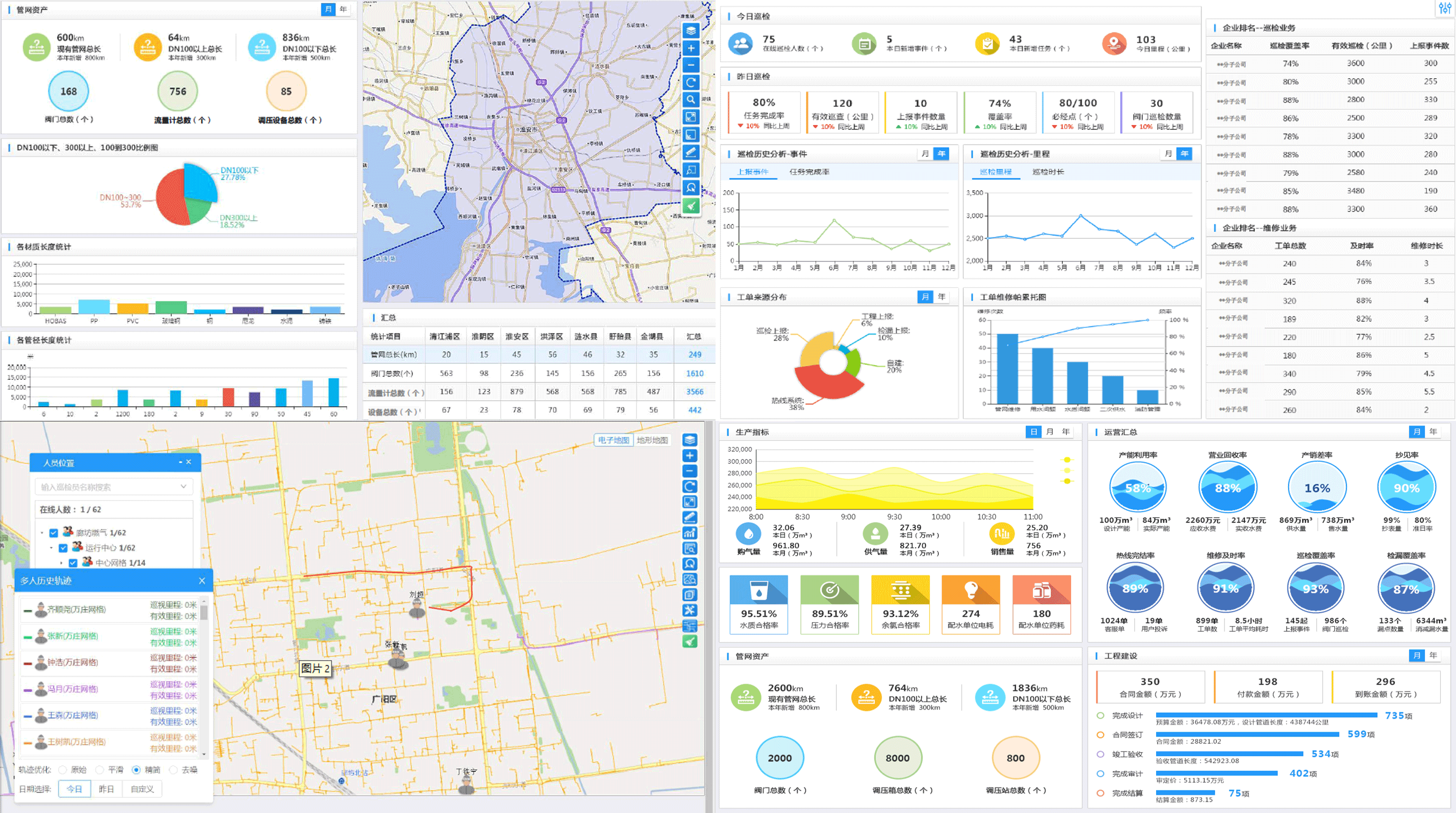Click the wrench tools icon on lower map toolbar
Image resolution: width=1456 pixels, height=813 pixels.
tap(690, 610)
